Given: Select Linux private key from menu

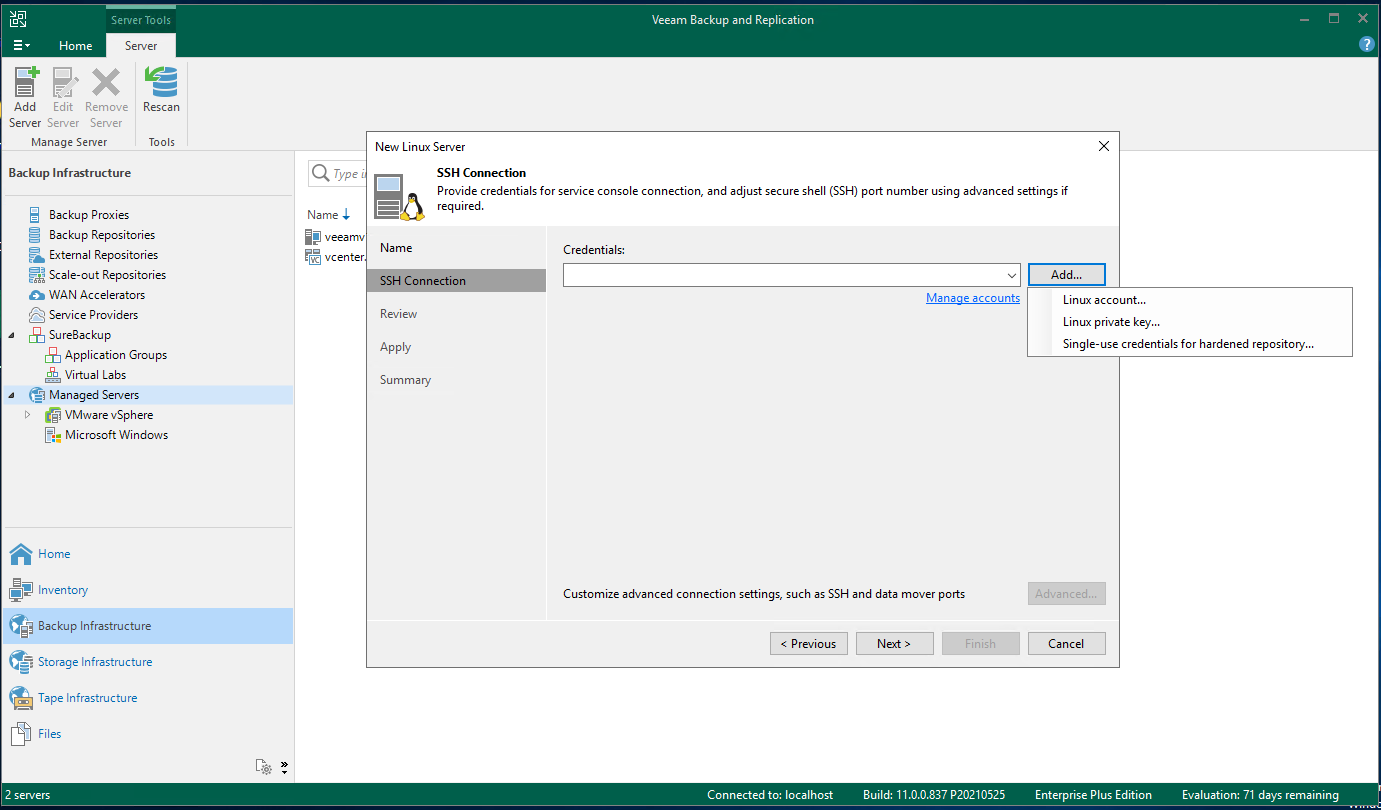Looking at the screenshot, I should pos(1110,322).
